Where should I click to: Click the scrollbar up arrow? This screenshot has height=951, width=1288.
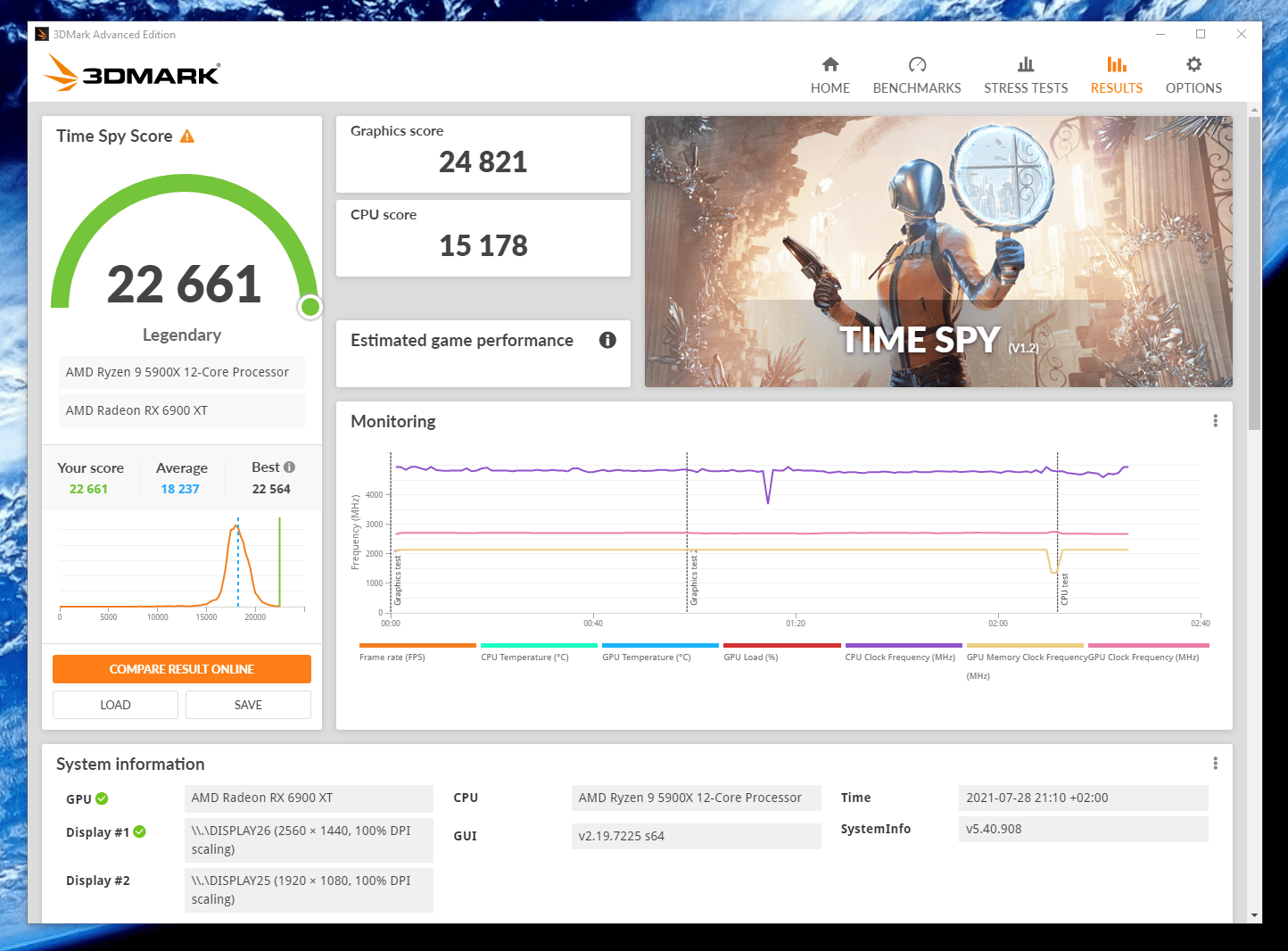pos(1255,110)
